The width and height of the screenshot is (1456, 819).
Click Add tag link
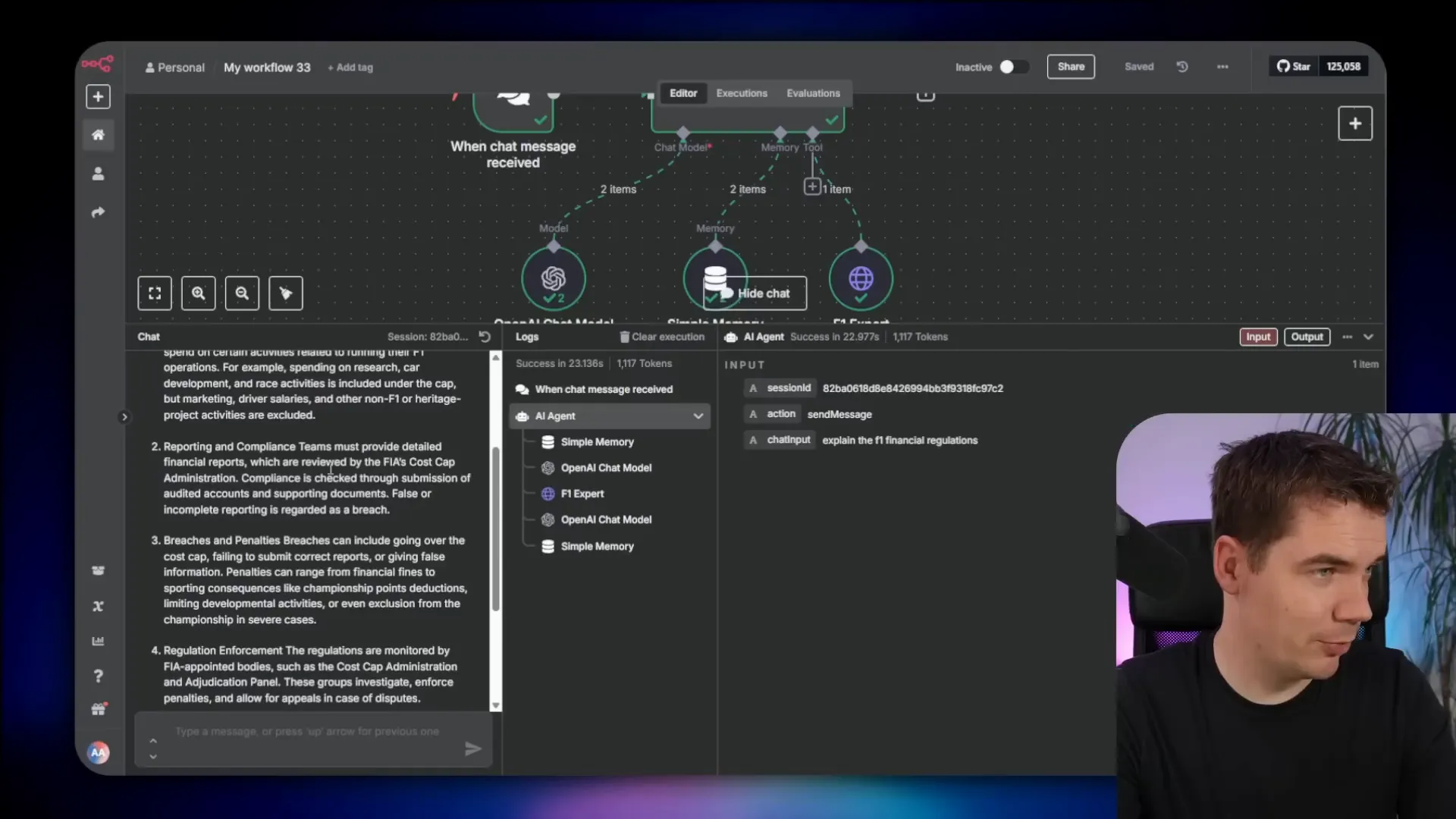coord(350,67)
